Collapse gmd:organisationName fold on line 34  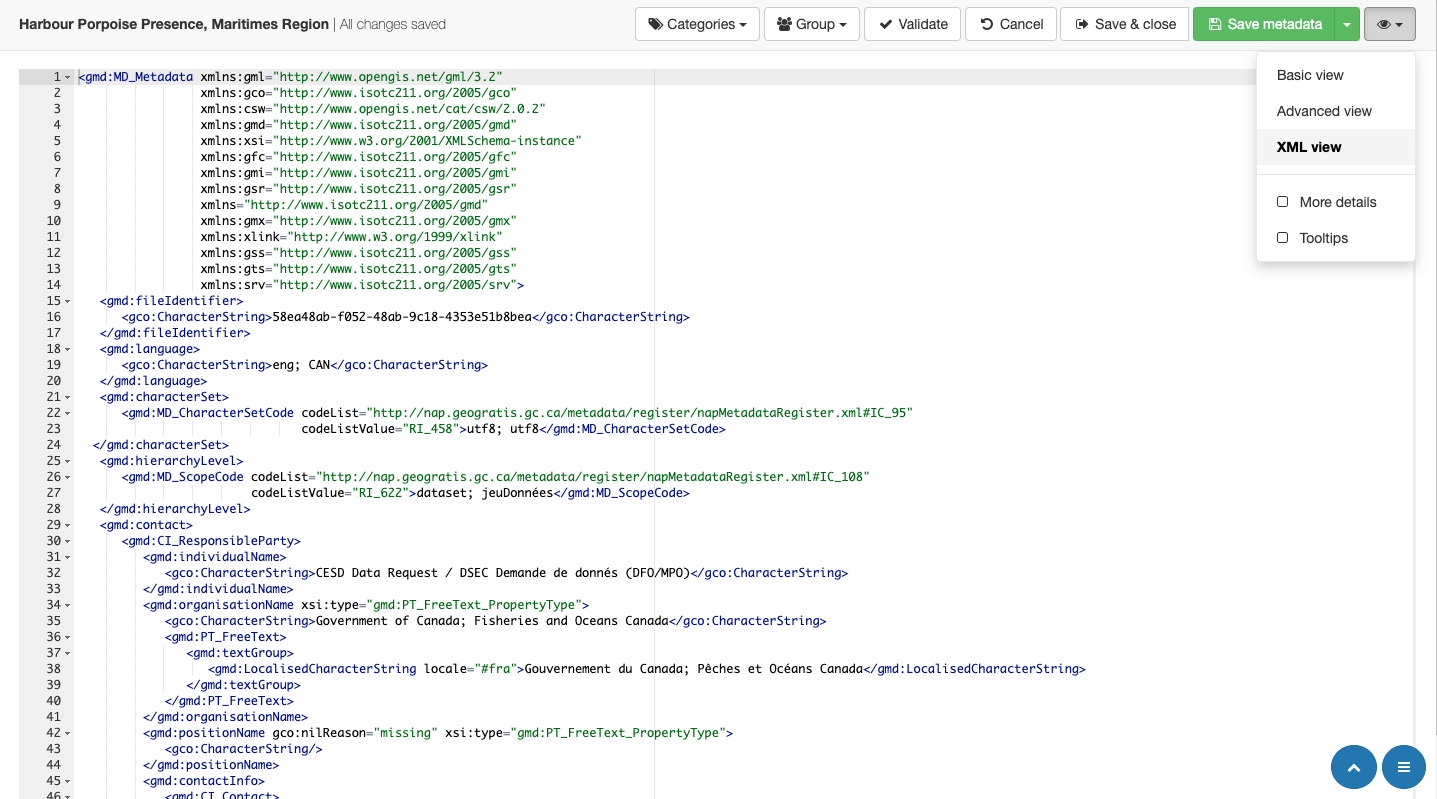coord(67,605)
